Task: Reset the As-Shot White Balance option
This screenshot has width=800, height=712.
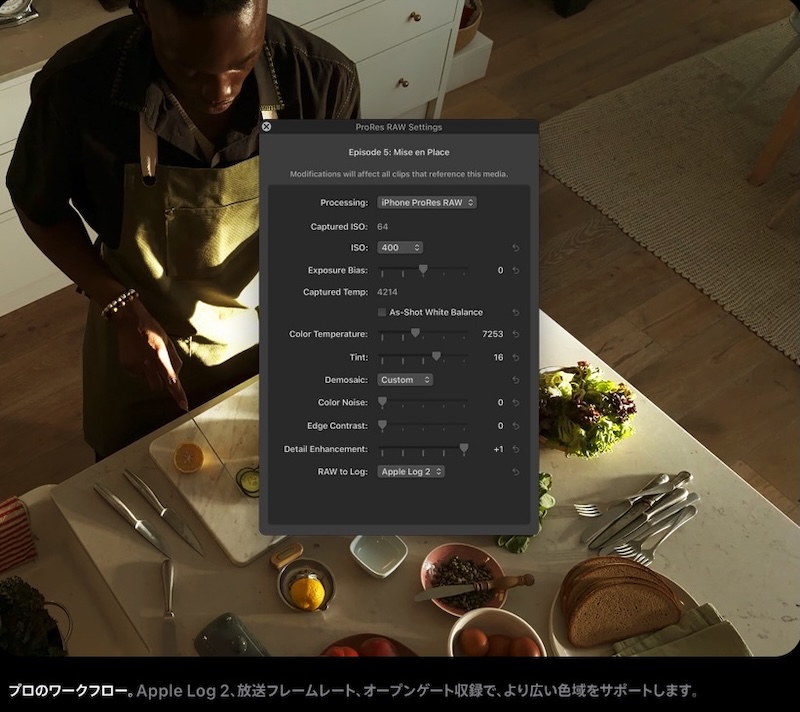Action: click(x=516, y=313)
